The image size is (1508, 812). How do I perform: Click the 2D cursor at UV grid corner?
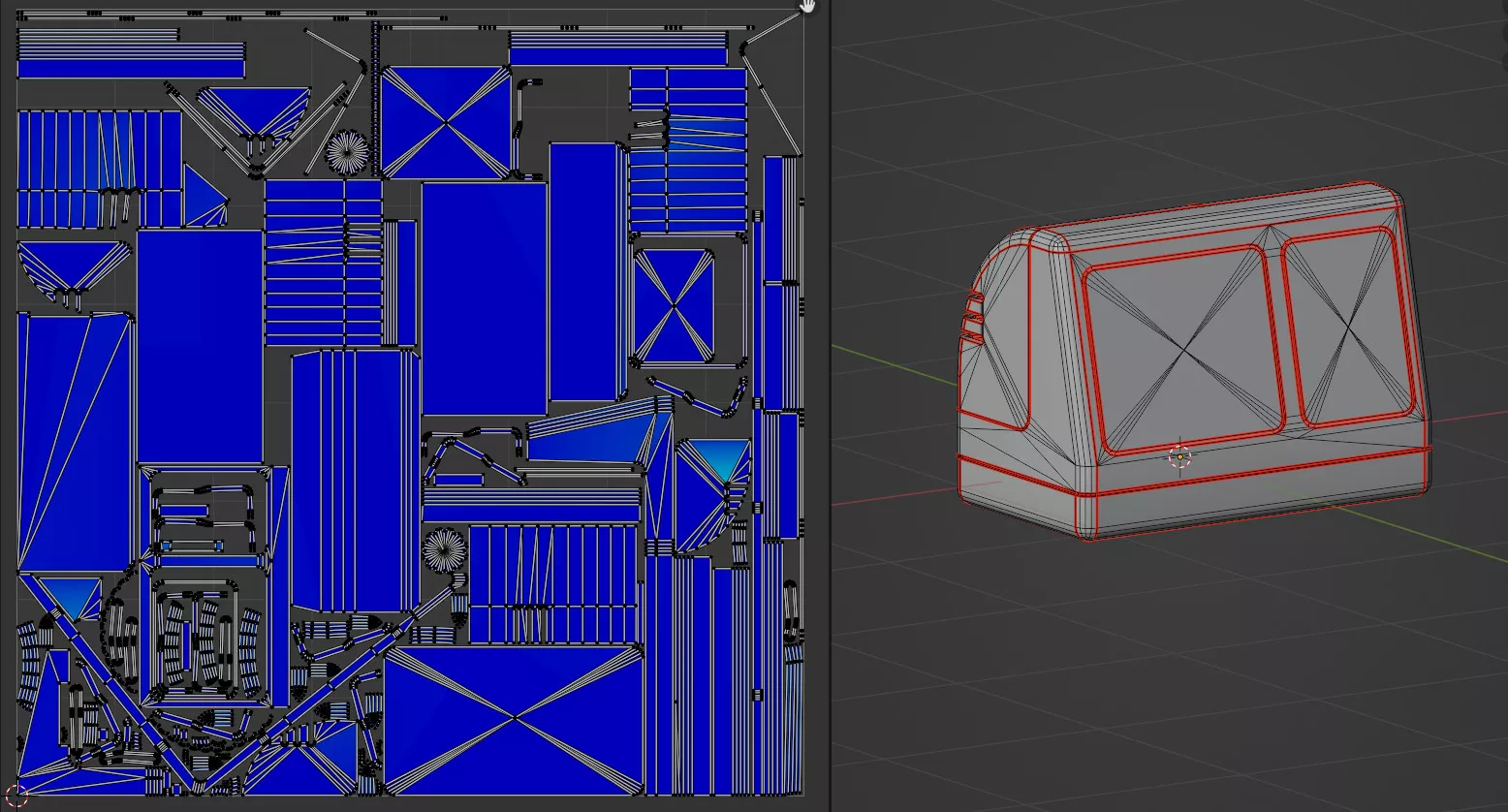point(17,796)
